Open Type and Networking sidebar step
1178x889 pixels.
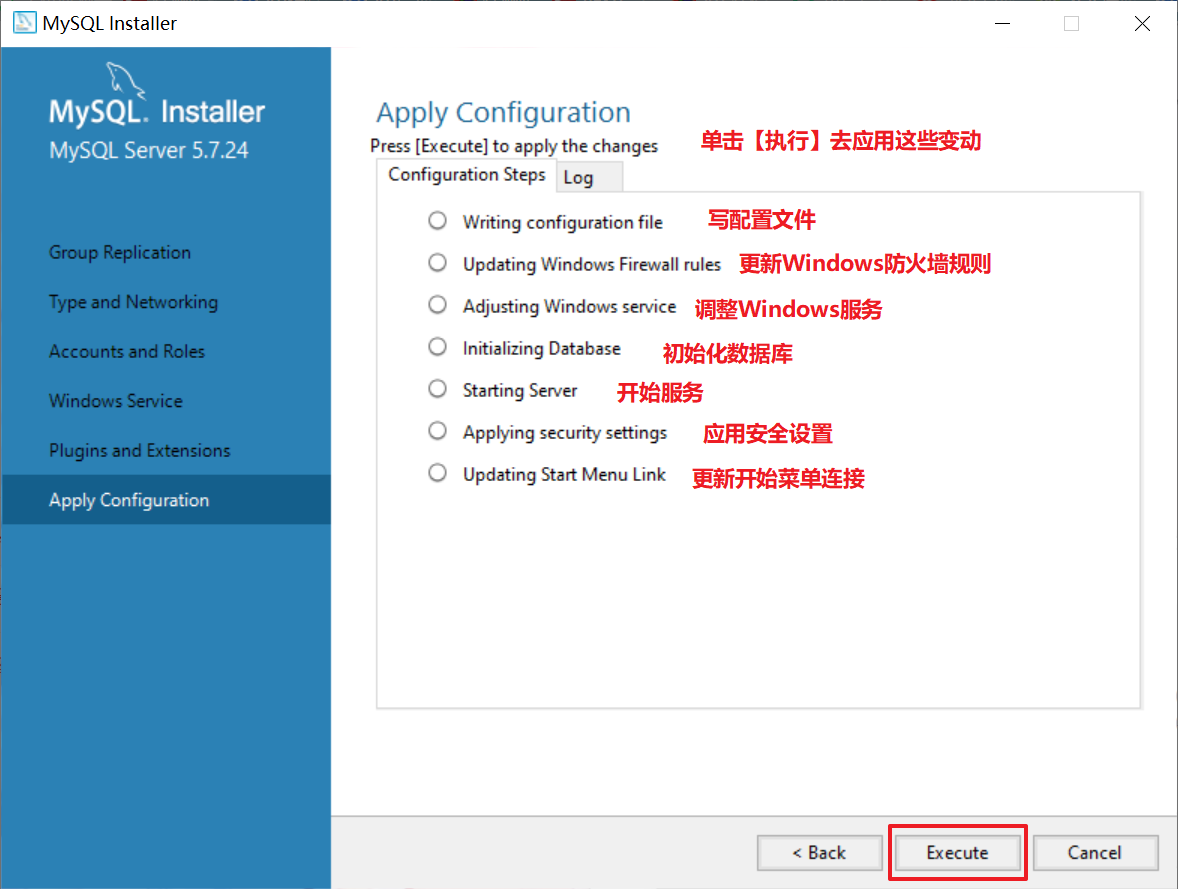pyautogui.click(x=134, y=302)
